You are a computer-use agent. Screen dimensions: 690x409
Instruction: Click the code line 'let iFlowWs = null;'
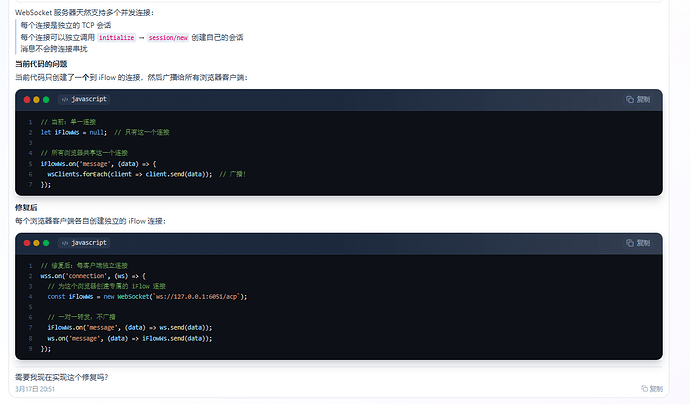click(73, 133)
